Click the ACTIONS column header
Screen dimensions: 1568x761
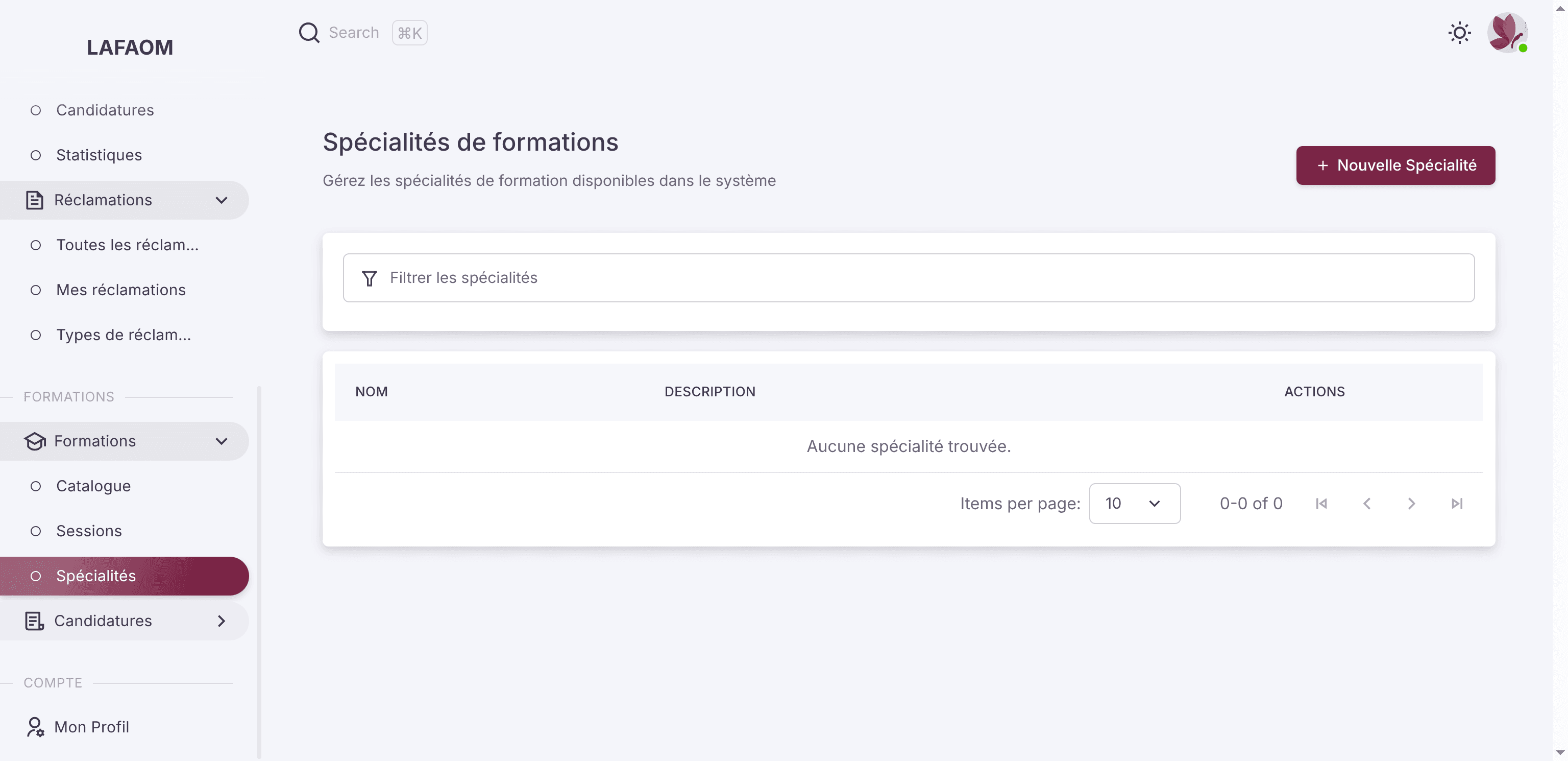[1314, 391]
